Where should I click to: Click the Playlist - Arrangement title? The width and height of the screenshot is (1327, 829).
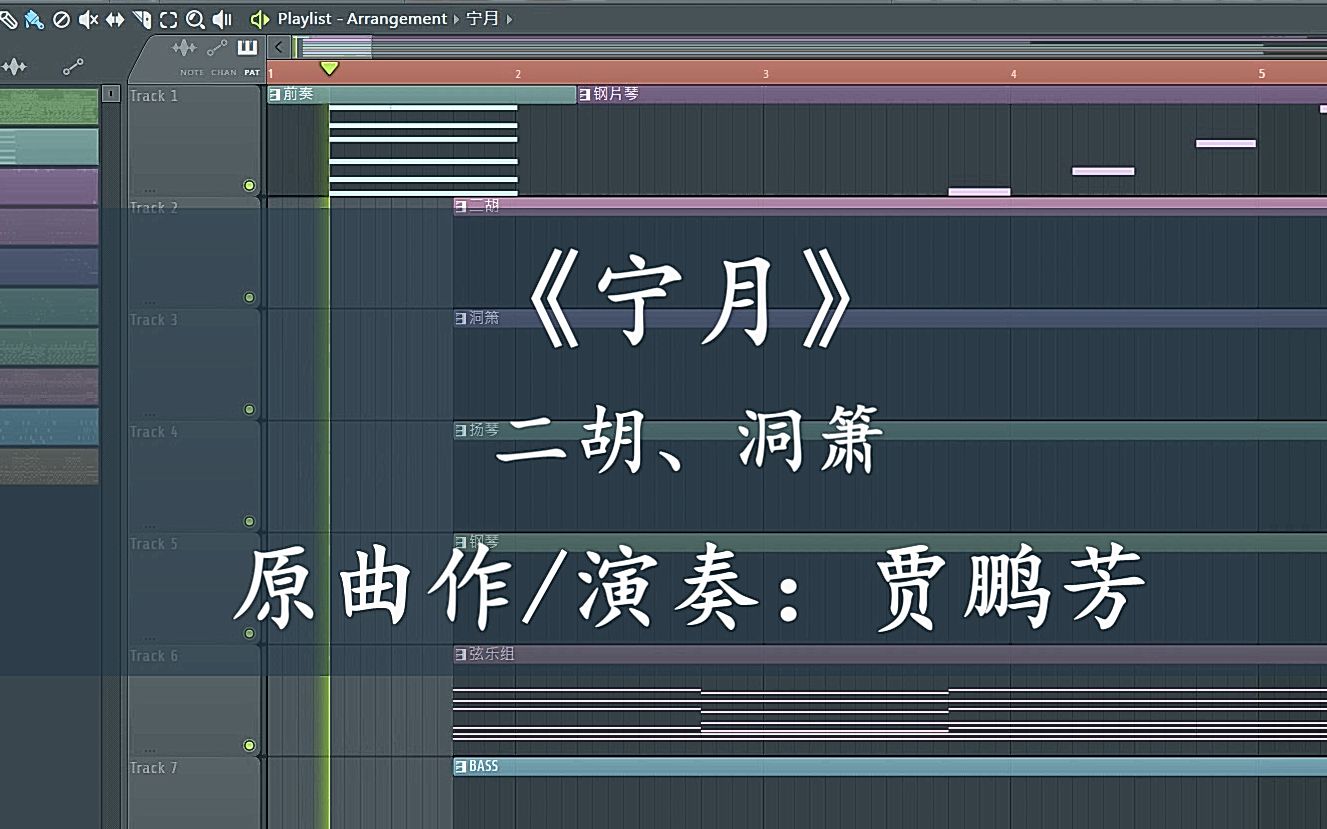point(362,19)
